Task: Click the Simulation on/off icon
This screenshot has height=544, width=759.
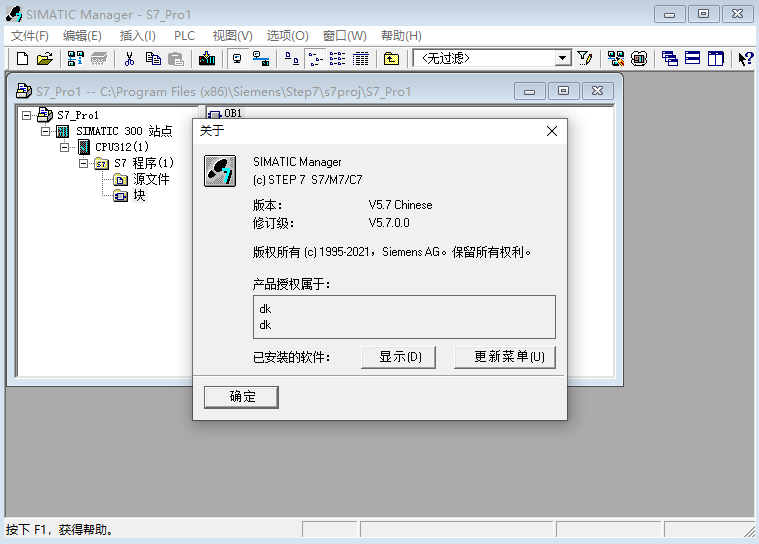Action: coord(639,59)
